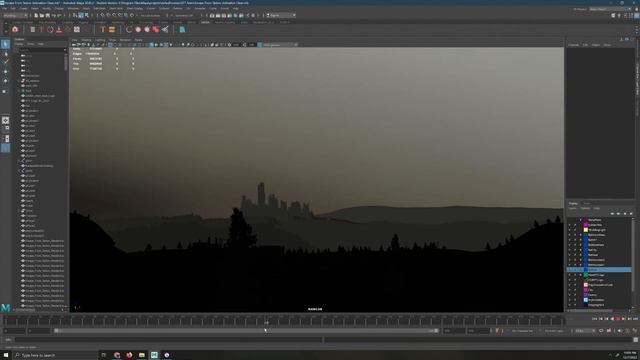Toggle loop playback icon near fps dropdown

(x=601, y=331)
